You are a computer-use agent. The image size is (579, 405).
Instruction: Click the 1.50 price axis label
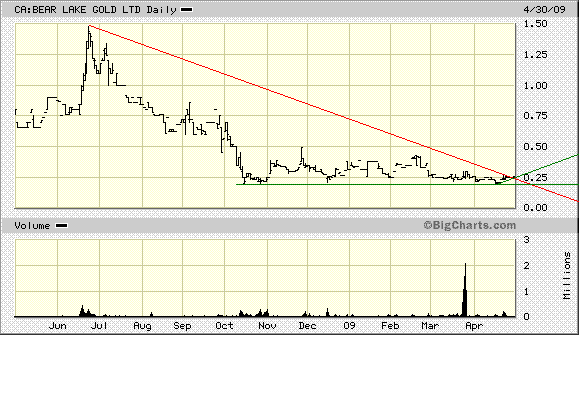[x=535, y=24]
